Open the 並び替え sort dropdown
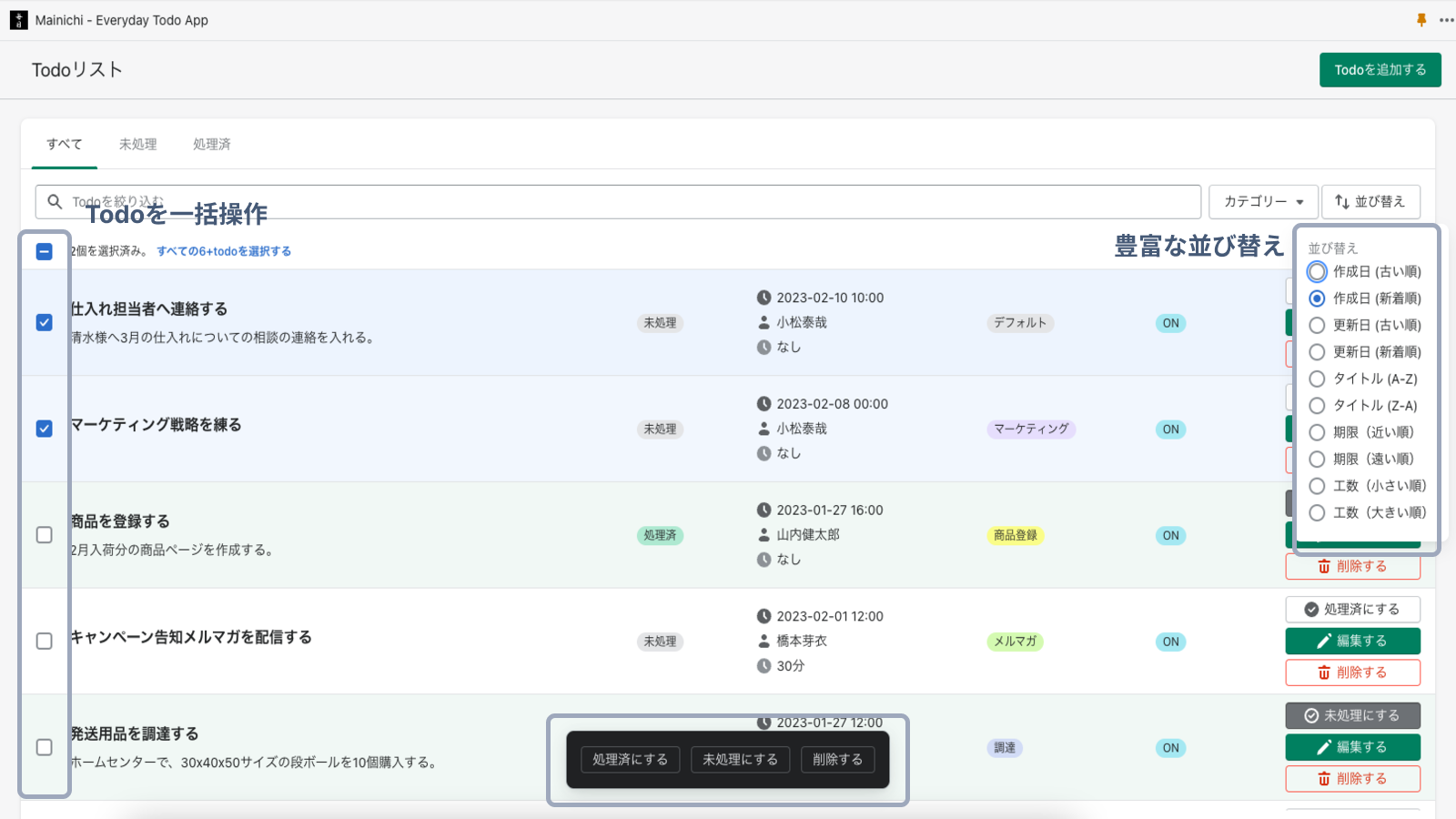This screenshot has width=1456, height=819. point(1370,202)
